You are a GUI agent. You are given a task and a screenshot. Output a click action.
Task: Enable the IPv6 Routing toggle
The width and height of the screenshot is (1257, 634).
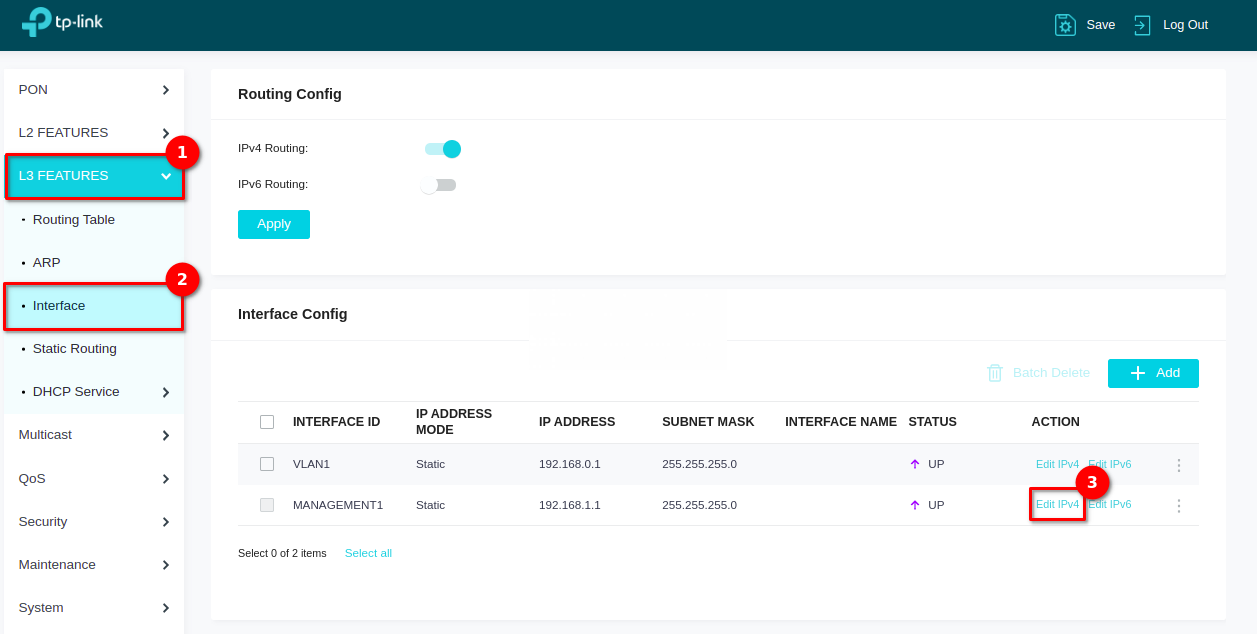pyautogui.click(x=438, y=185)
